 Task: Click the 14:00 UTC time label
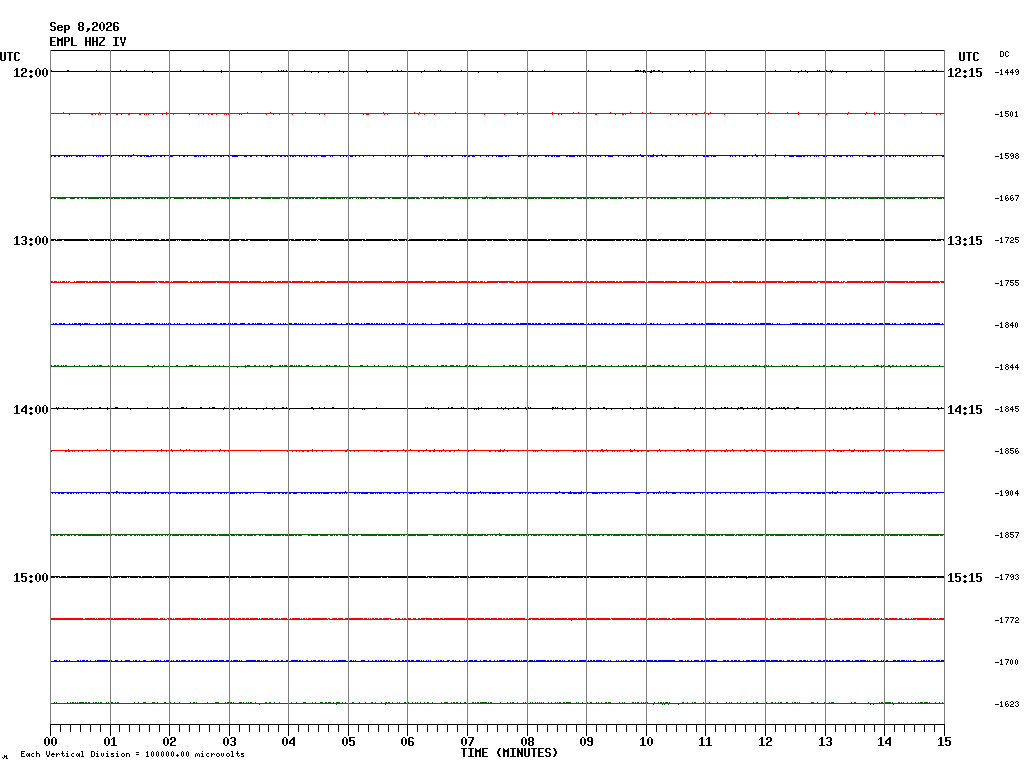pos(31,410)
